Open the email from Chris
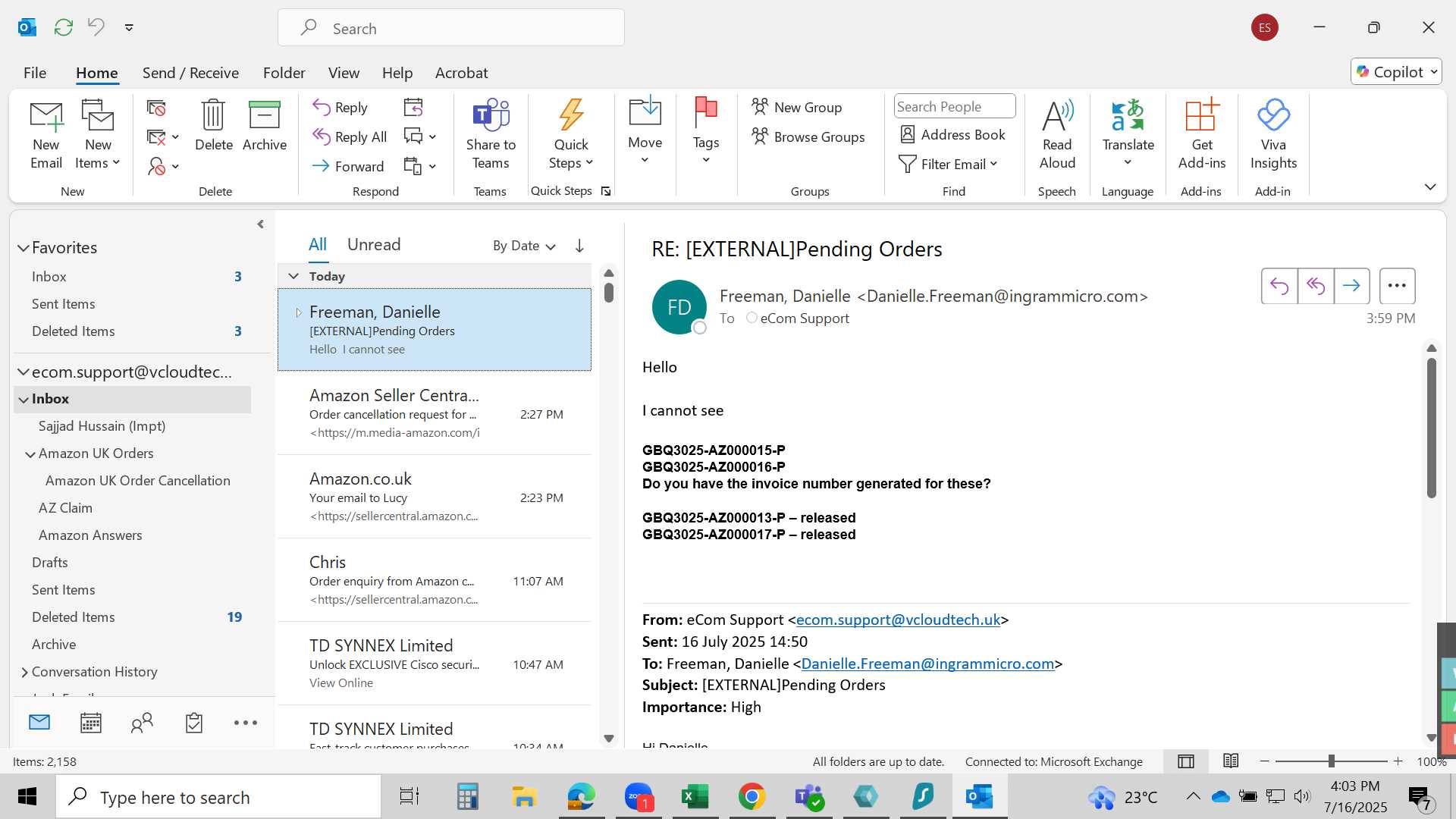The width and height of the screenshot is (1456, 819). pyautogui.click(x=435, y=580)
